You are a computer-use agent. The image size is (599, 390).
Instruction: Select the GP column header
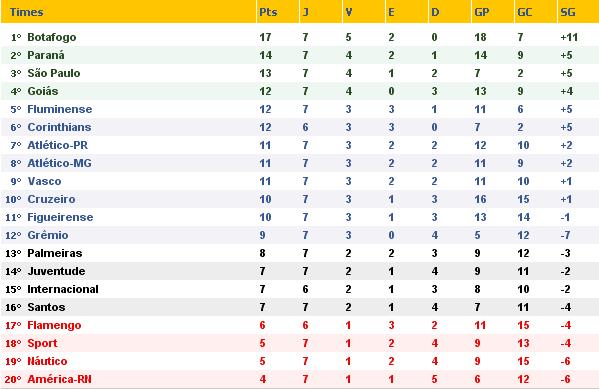tap(481, 12)
